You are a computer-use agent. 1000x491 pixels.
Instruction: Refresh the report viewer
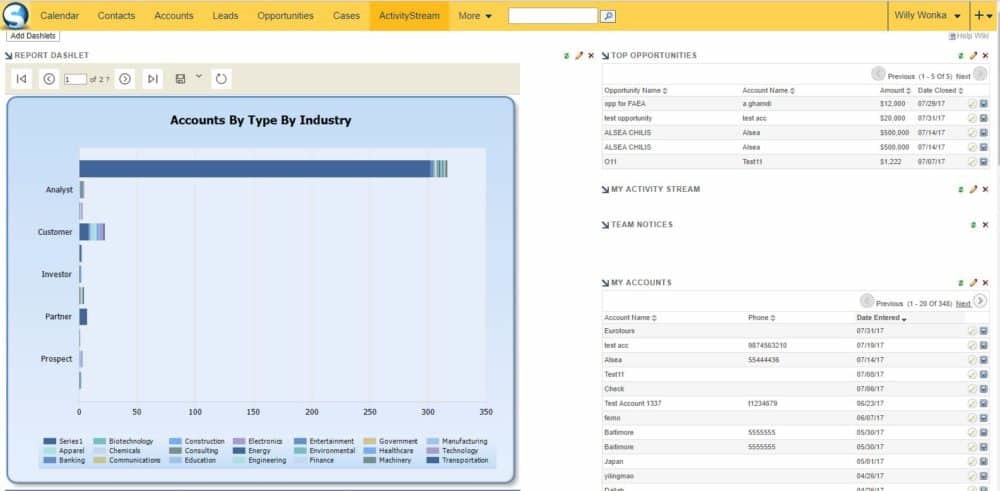point(221,79)
